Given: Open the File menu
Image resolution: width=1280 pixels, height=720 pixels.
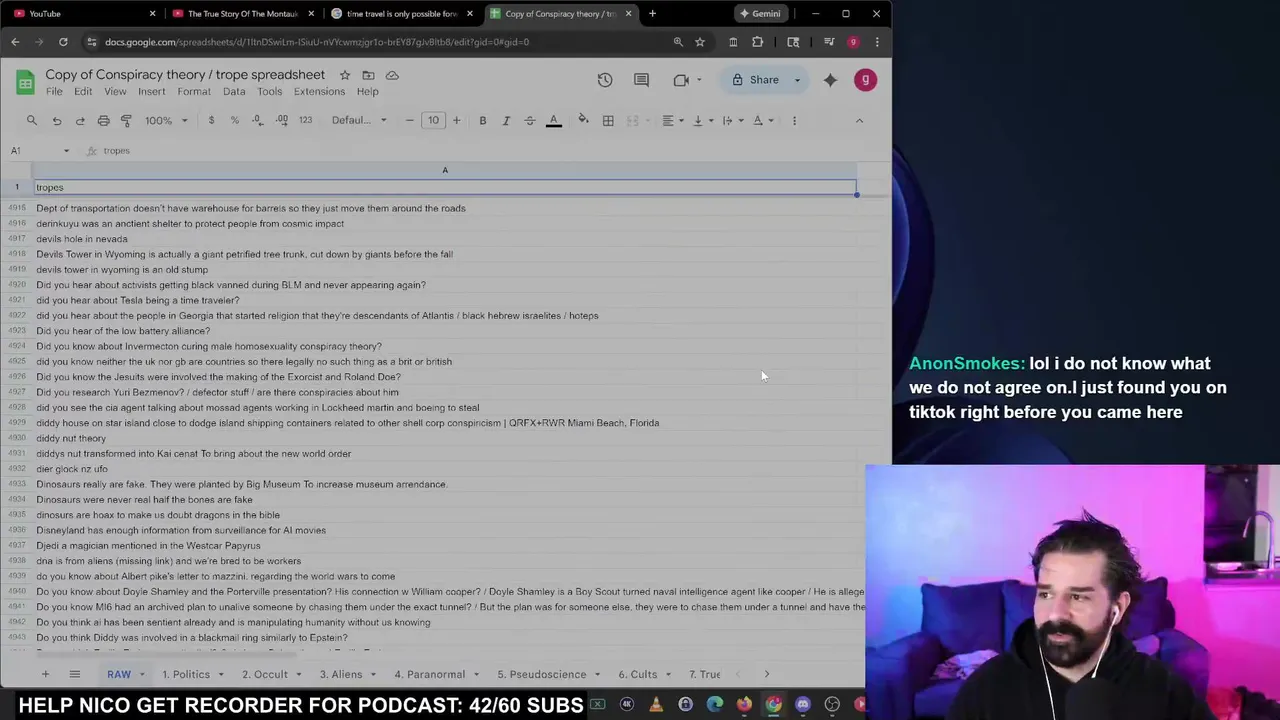Looking at the screenshot, I should (54, 92).
